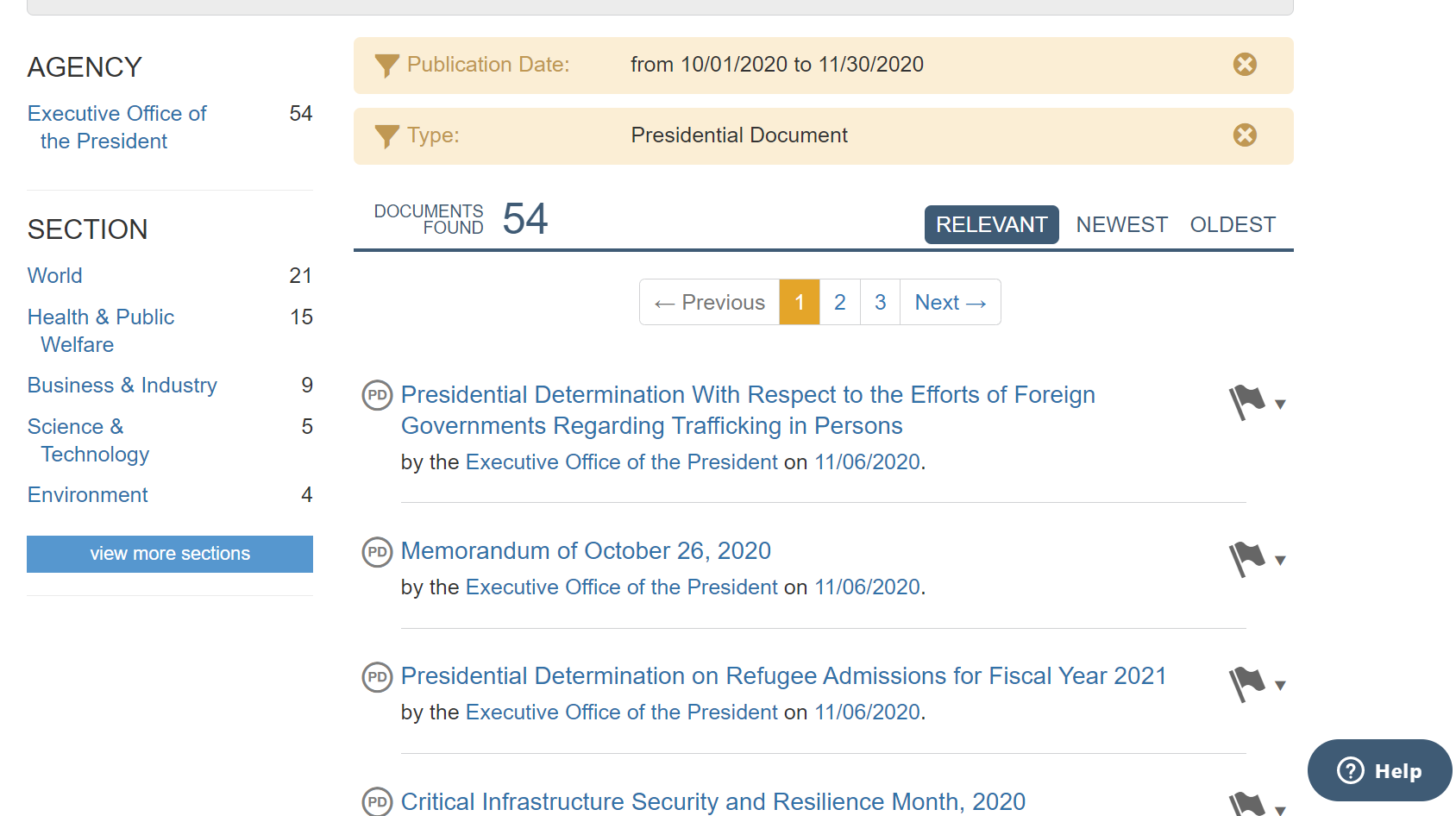Go to Next results page
Screen dimensions: 1456x816
(x=951, y=302)
